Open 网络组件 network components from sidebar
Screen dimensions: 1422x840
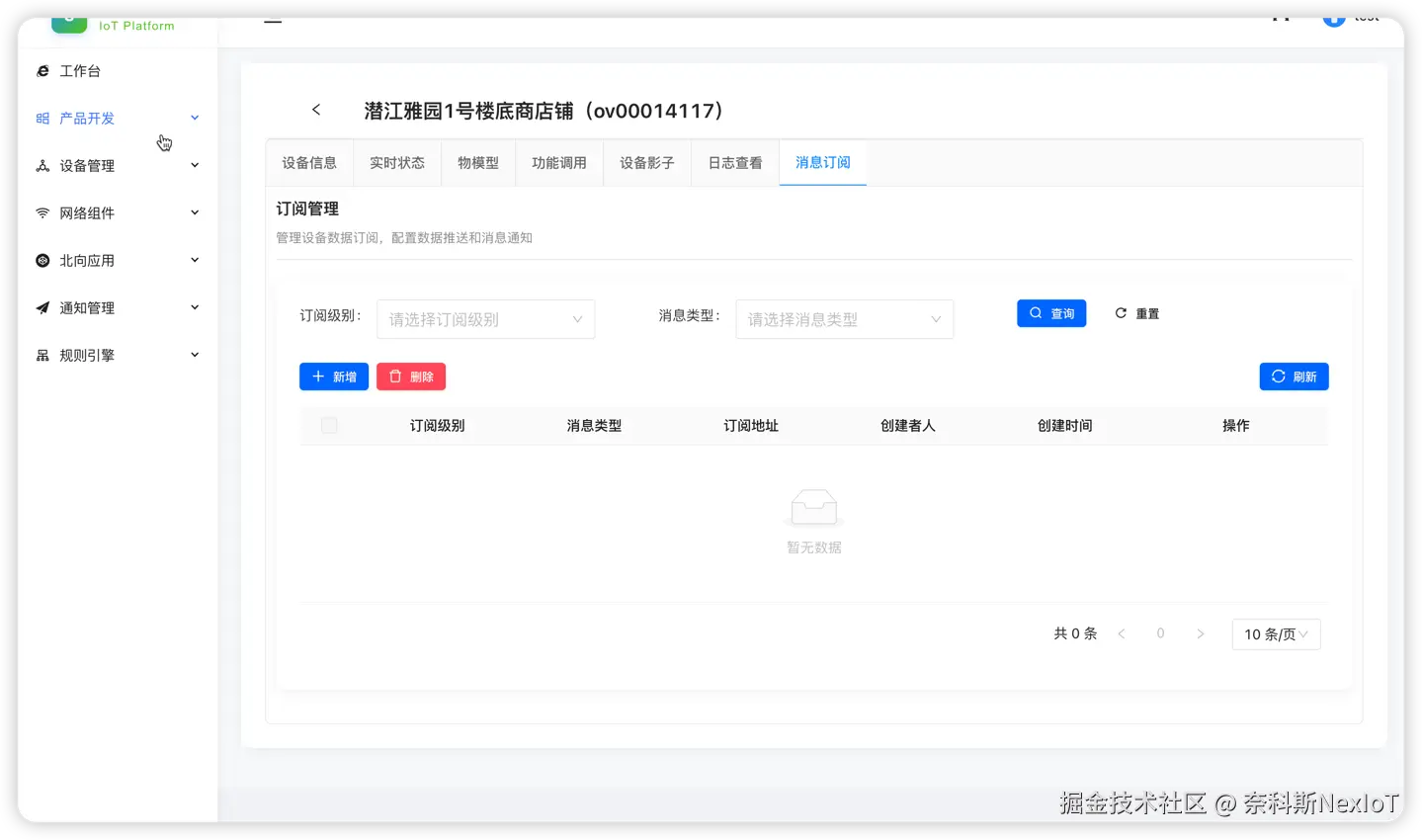(x=42, y=212)
